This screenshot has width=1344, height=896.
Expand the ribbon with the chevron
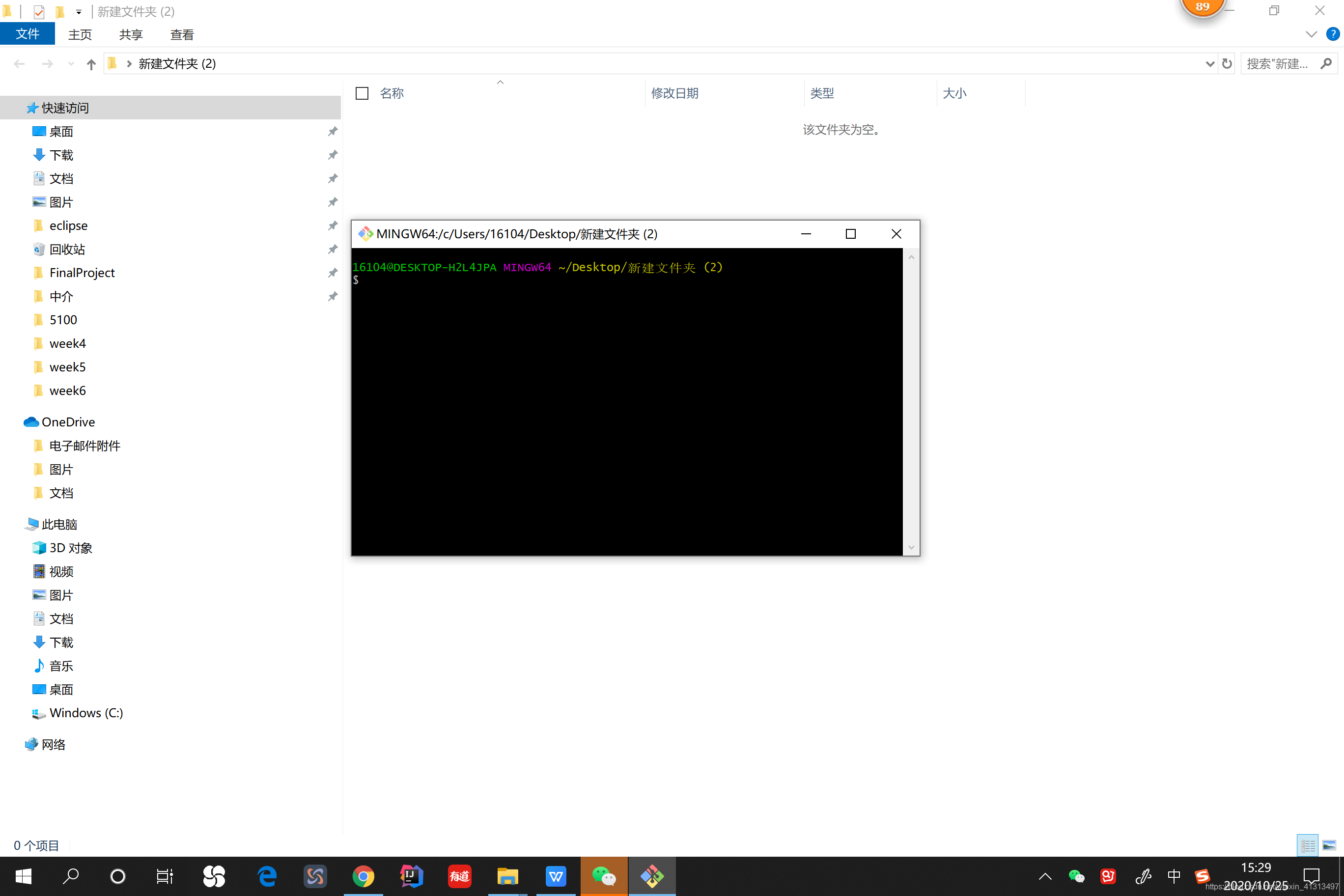coord(1312,35)
